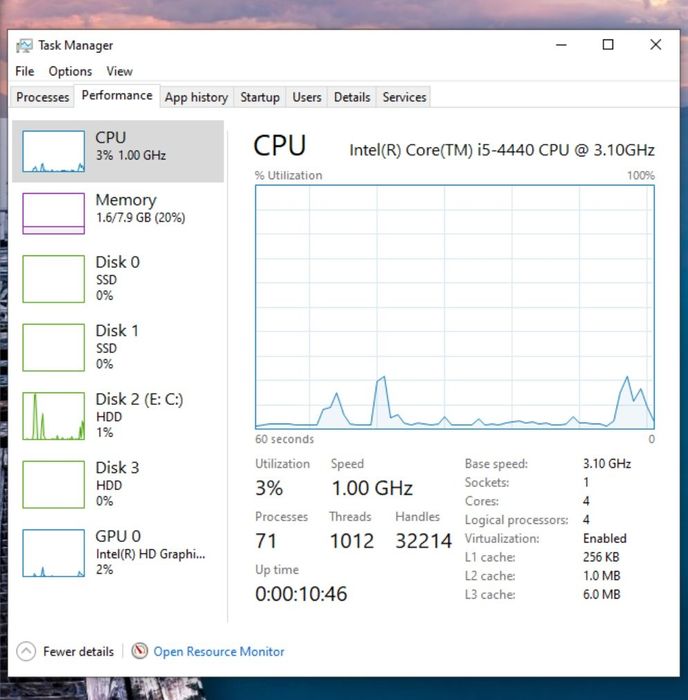Switch to the Startup tab
Screen dimensions: 688x700
click(260, 97)
